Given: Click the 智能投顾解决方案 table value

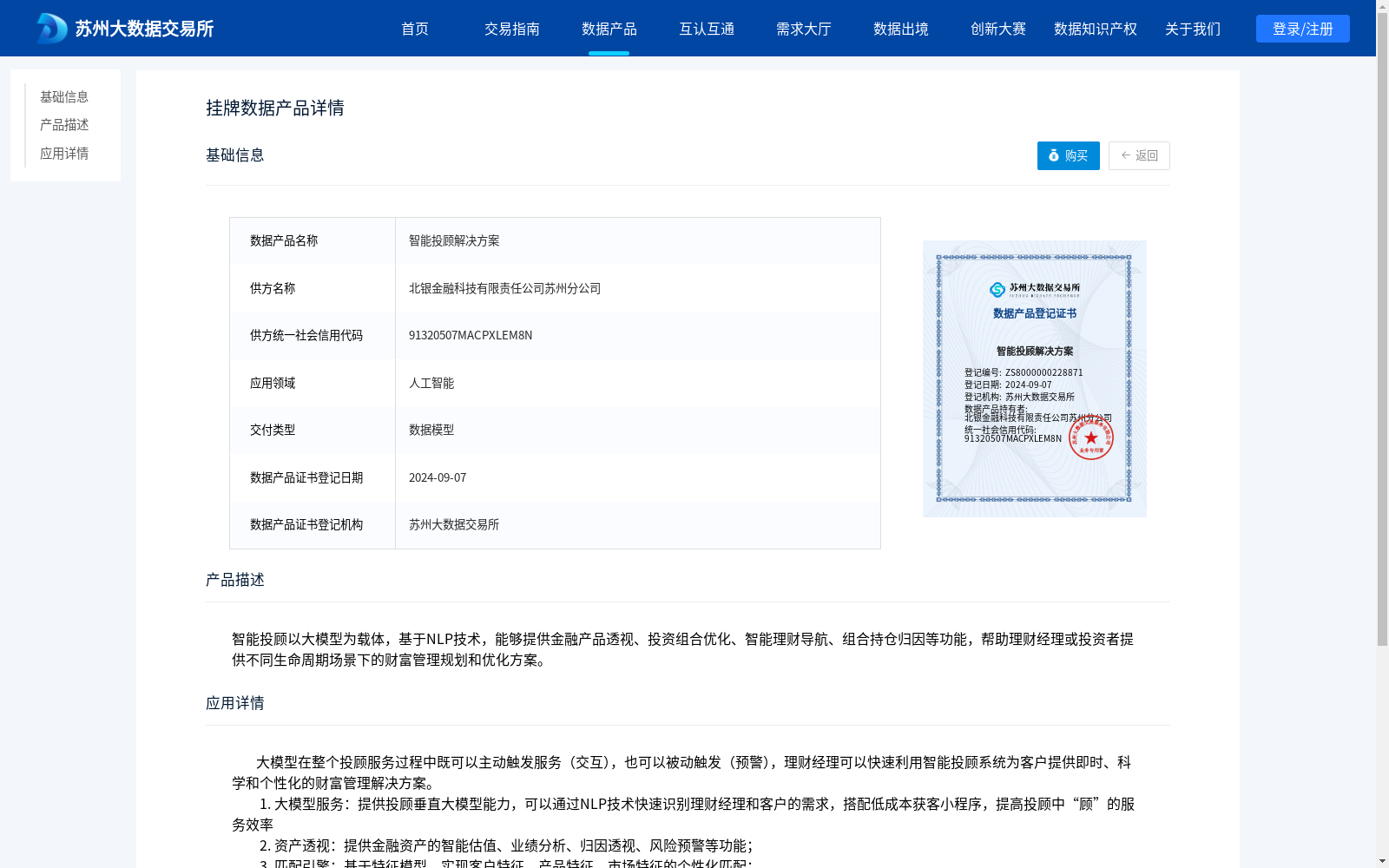Looking at the screenshot, I should coord(454,240).
